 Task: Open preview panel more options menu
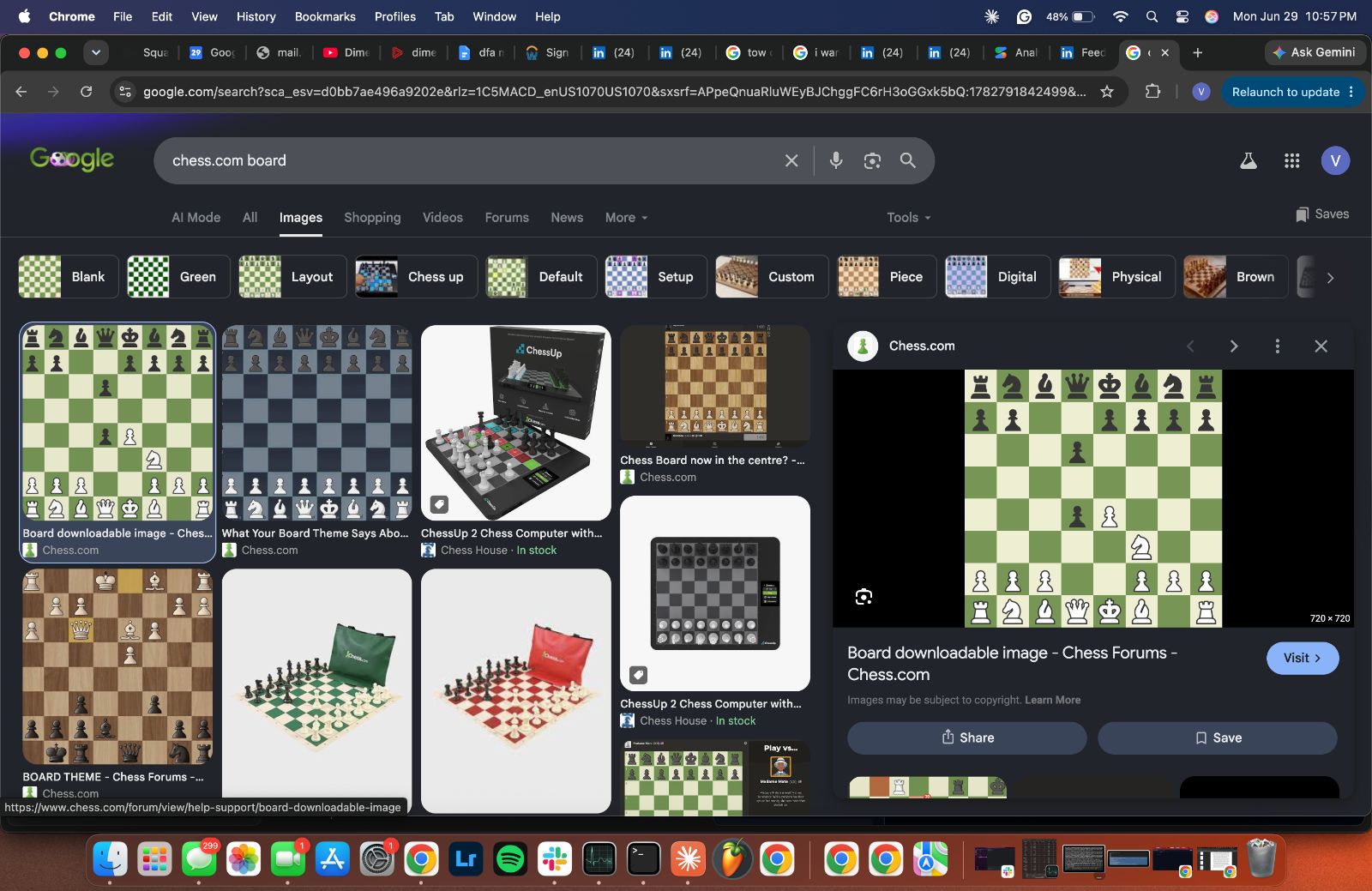(1278, 346)
